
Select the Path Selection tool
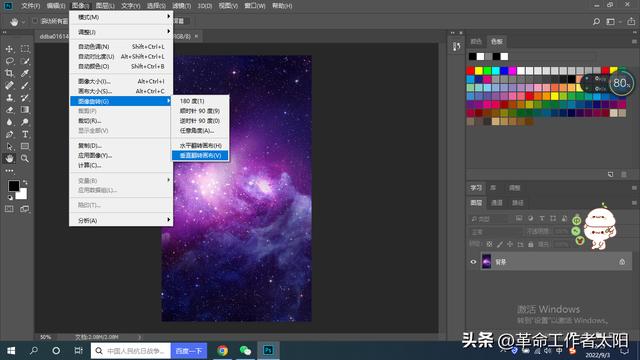coord(9,147)
